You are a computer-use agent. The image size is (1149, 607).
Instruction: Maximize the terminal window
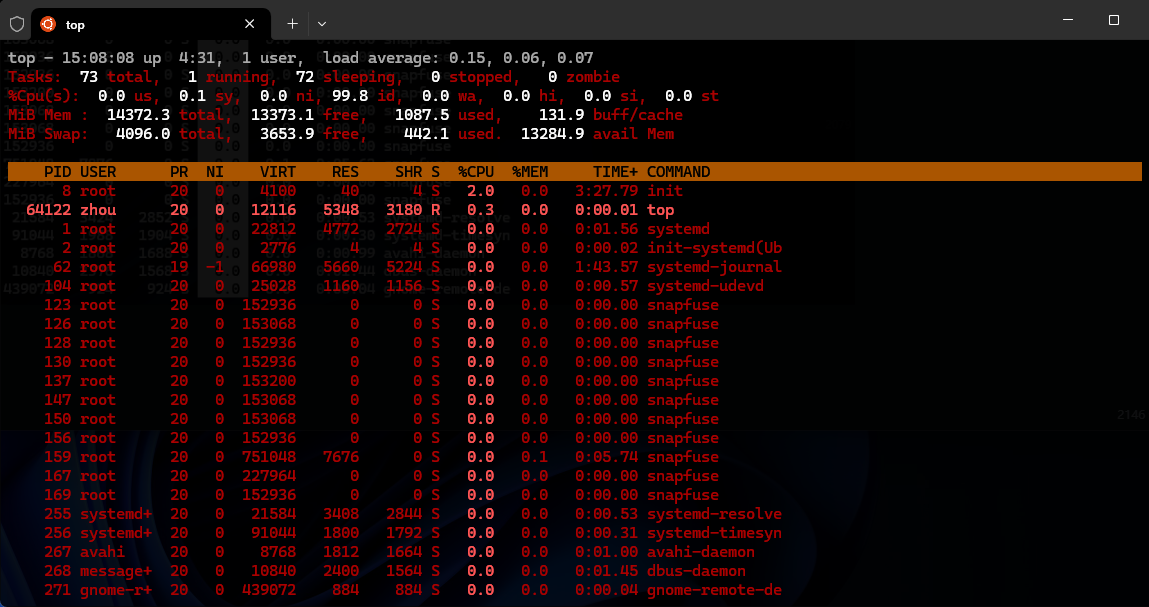pos(1114,20)
